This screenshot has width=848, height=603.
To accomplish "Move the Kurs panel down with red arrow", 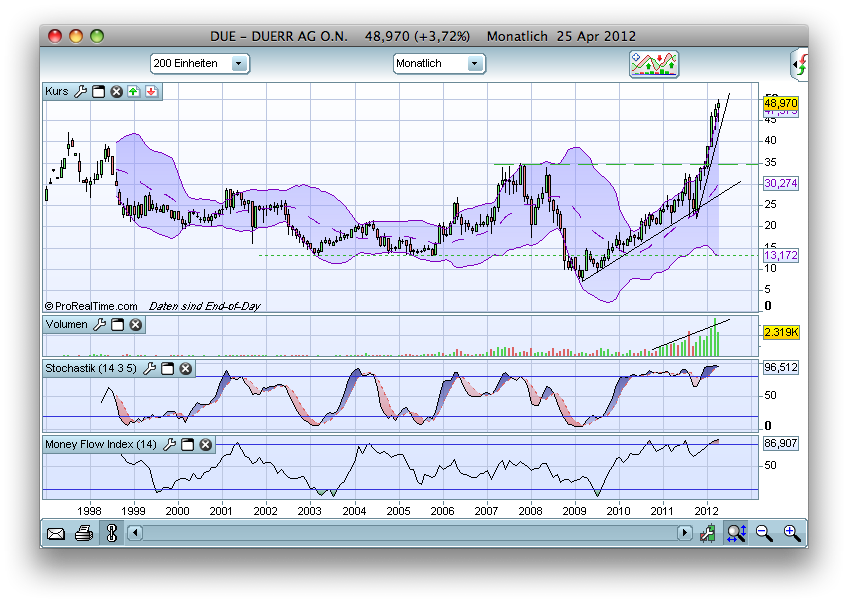I will (x=150, y=91).
